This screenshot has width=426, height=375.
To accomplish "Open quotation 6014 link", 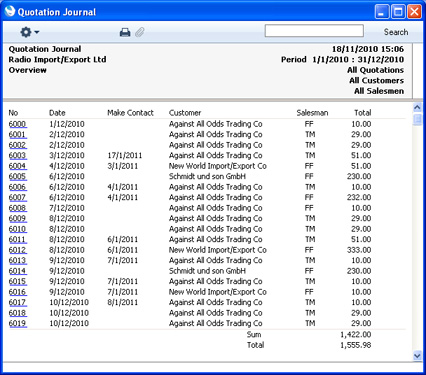I will click(18, 271).
